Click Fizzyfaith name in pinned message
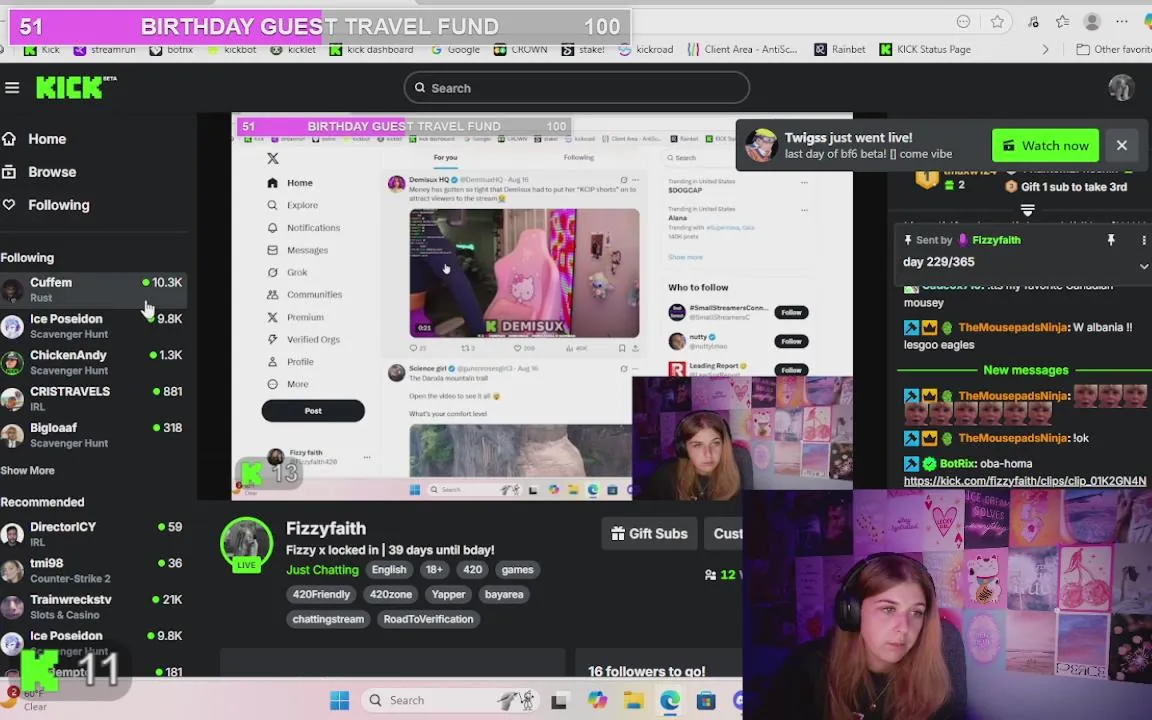Screen dimensions: 1152x720 [x=996, y=240]
